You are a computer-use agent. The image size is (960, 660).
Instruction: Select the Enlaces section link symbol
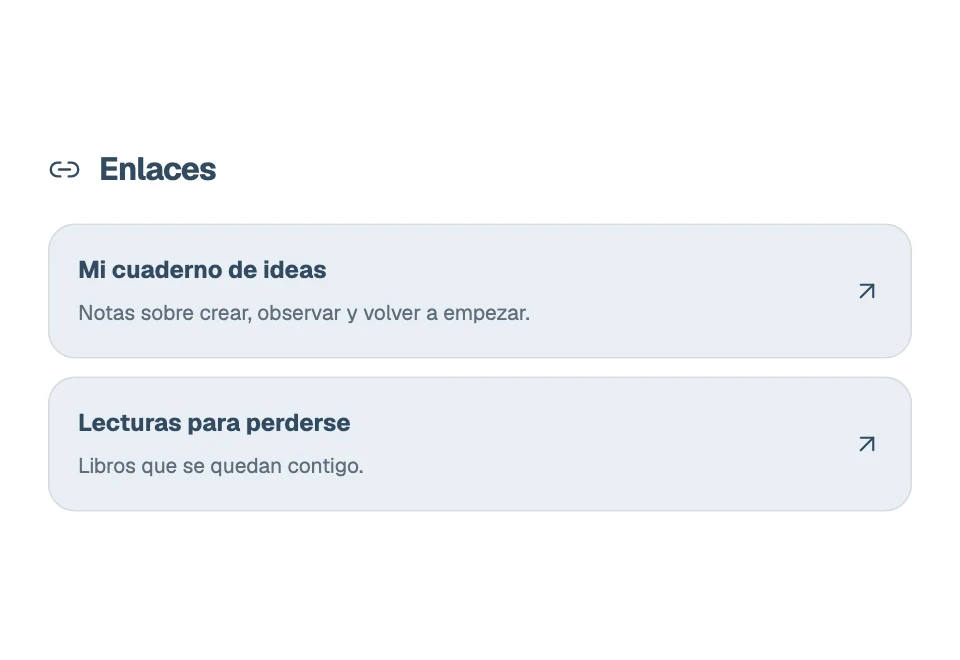[64, 170]
